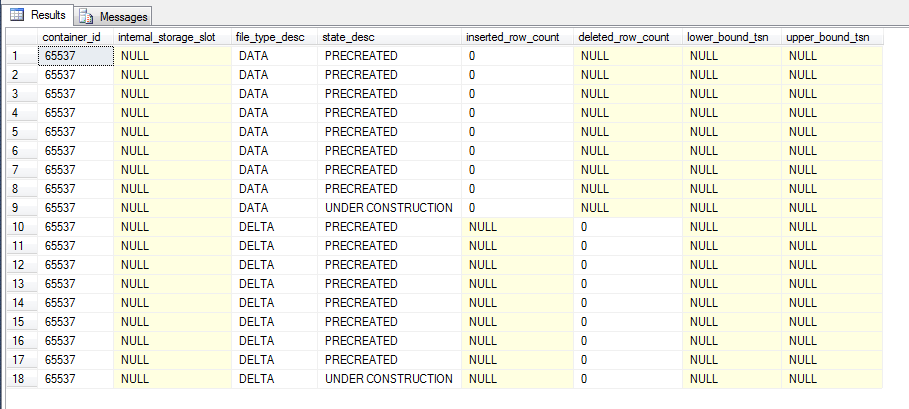Select row 9 using its row header
The height and width of the screenshot is (409, 909).
[x=16, y=207]
